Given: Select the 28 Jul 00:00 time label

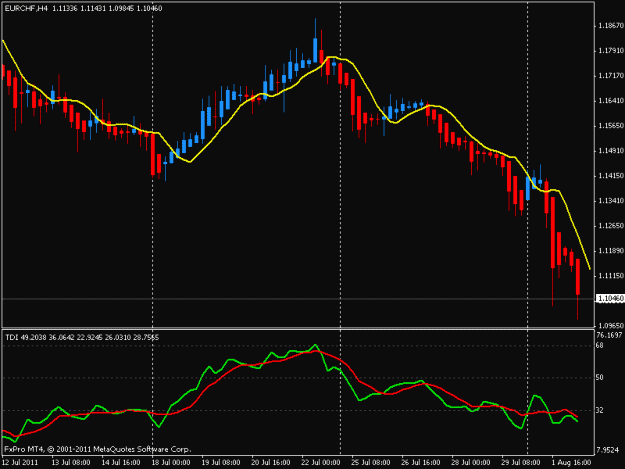Looking at the screenshot, I should (x=471, y=463).
